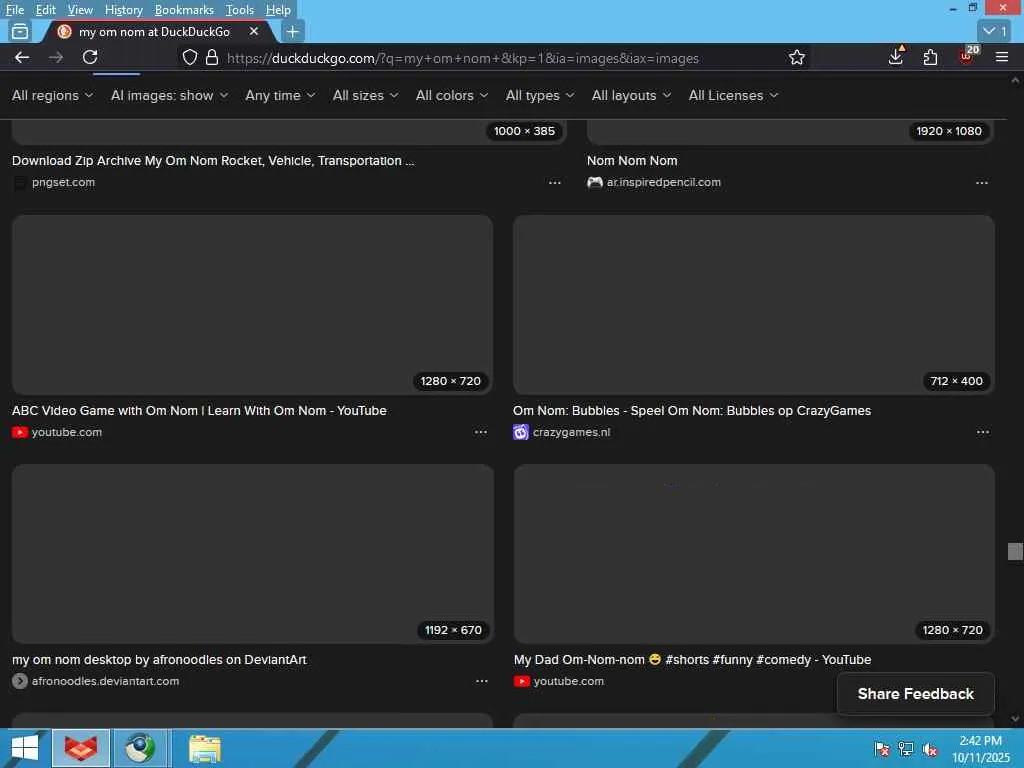This screenshot has height=768, width=1024.
Task: Open the taskbar clock showing 2:42 PM
Action: click(981, 749)
